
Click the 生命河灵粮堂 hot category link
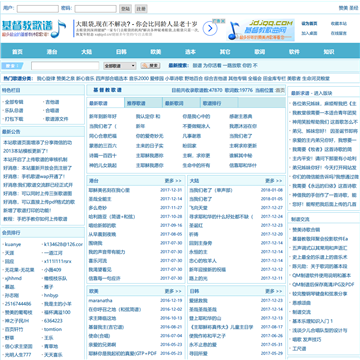[316, 79]
